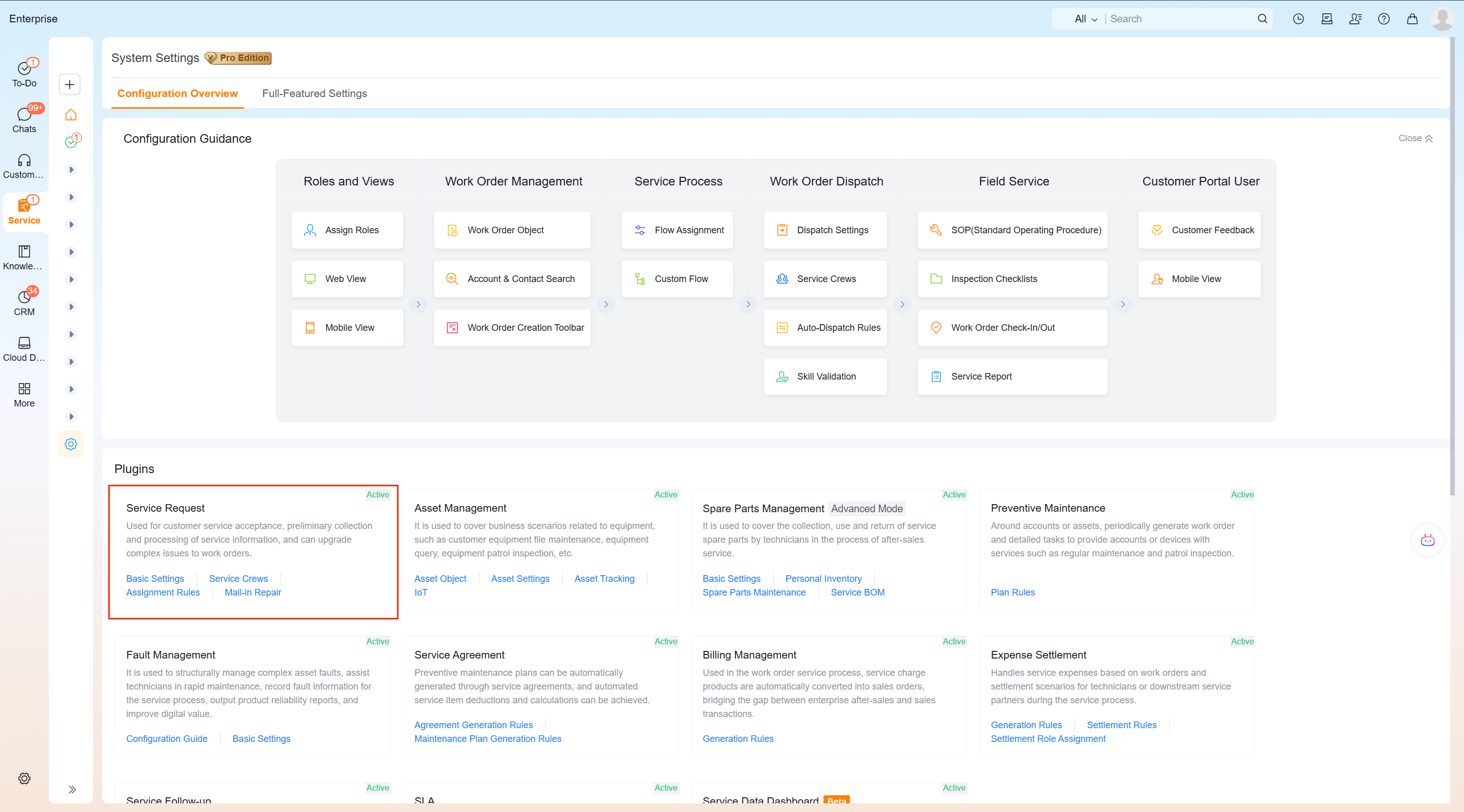The height and width of the screenshot is (812, 1464).
Task: Click the bottom-left settings gear icon
Action: pyautogui.click(x=24, y=778)
